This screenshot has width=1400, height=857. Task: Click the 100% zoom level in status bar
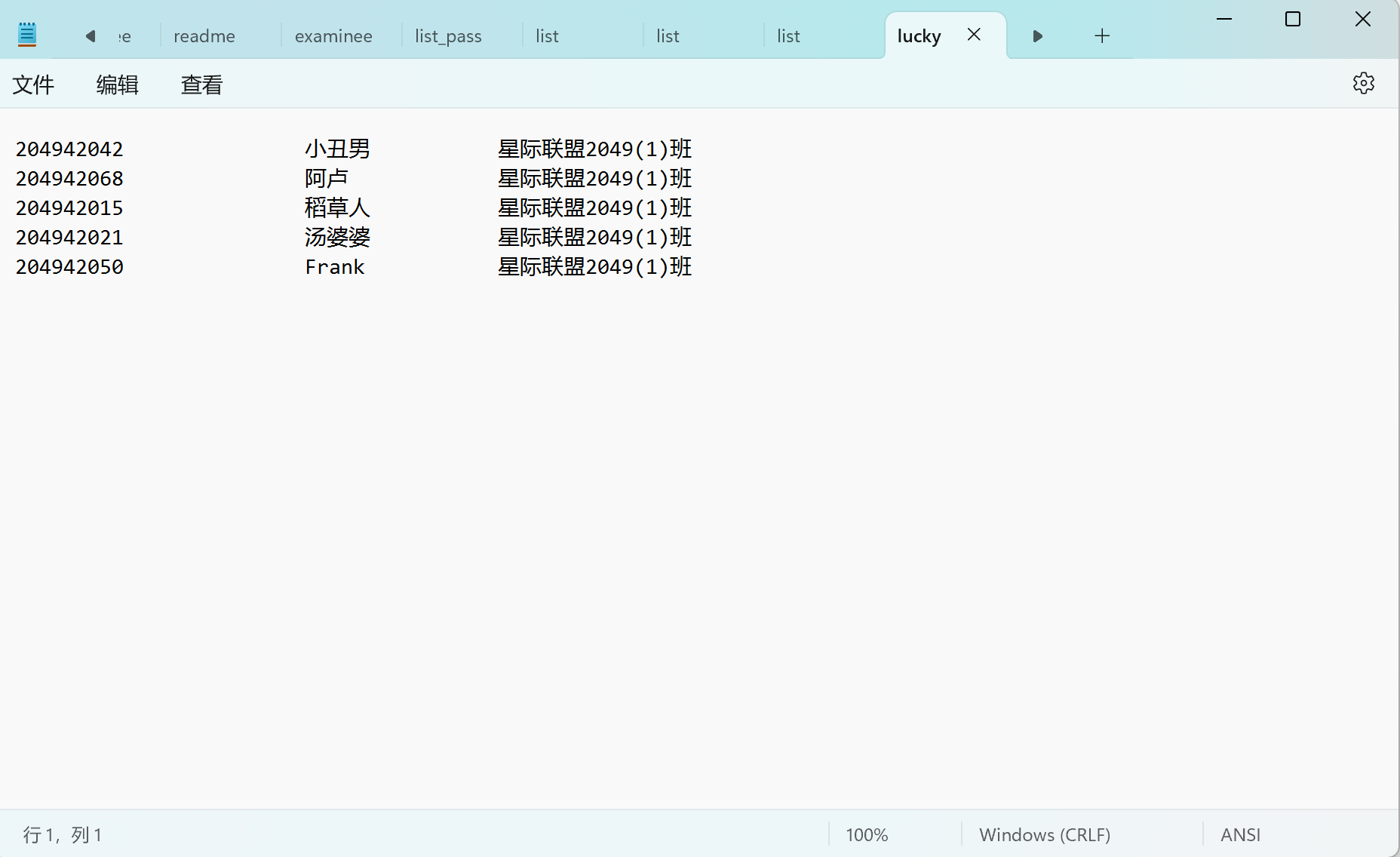pyautogui.click(x=867, y=835)
